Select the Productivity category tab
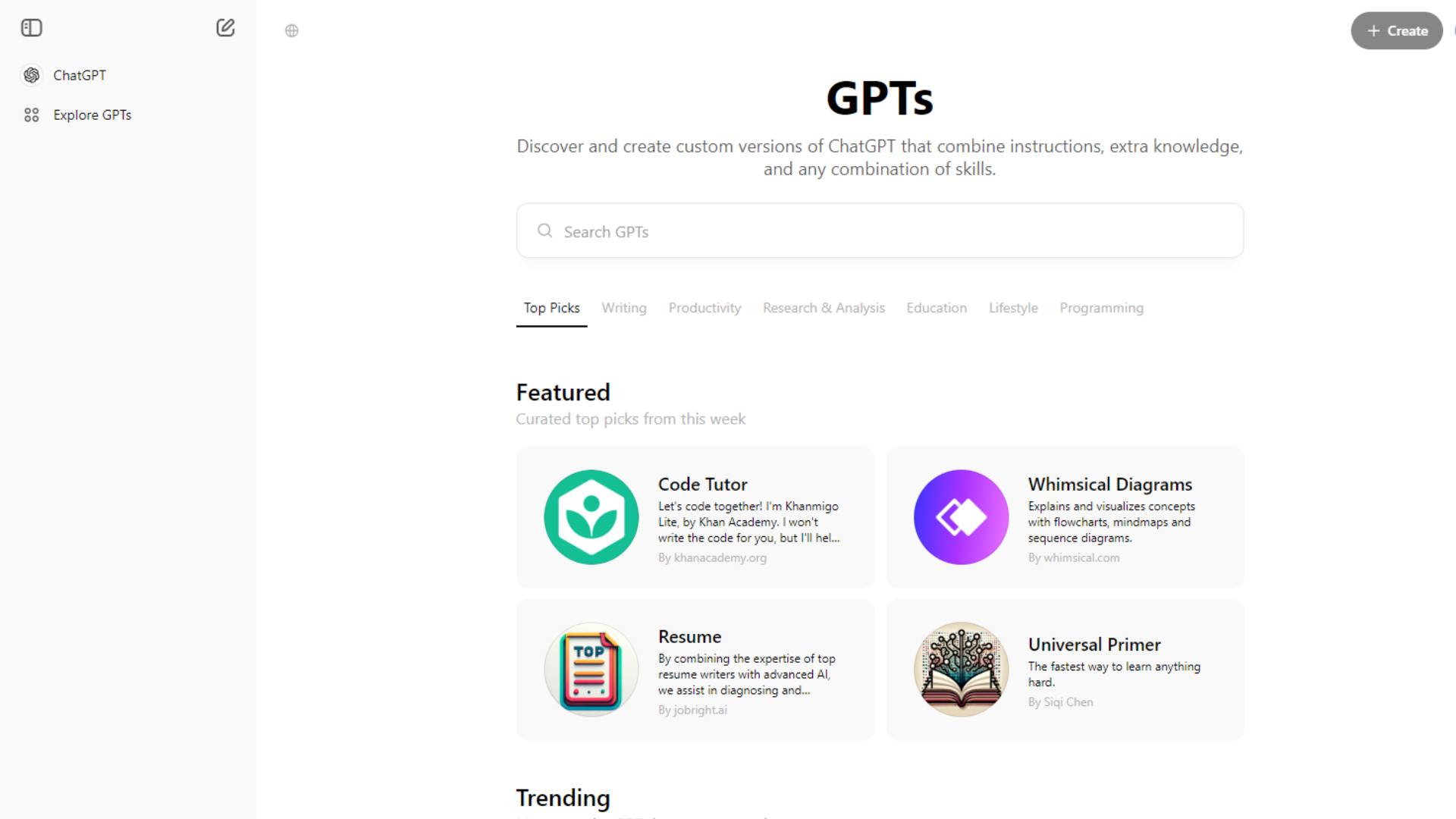Screen dimensions: 1456x819 coord(705,307)
